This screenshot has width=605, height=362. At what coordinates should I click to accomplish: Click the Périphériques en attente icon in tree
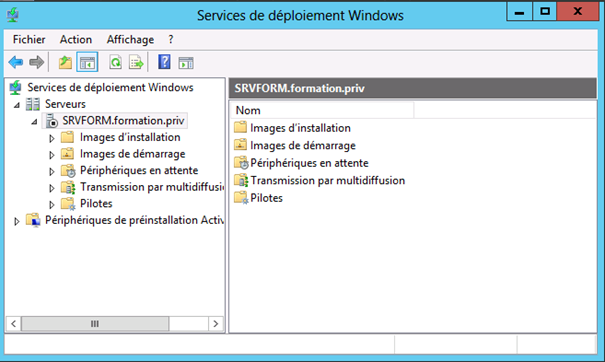click(68, 171)
